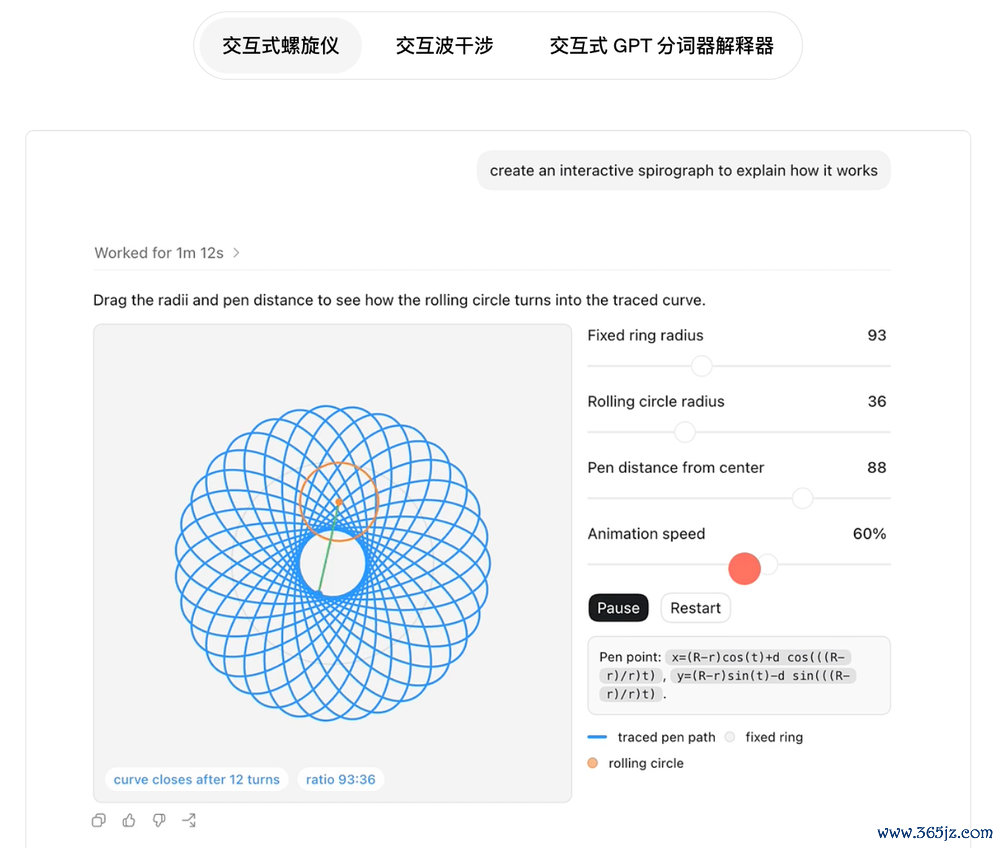Image resolution: width=1000 pixels, height=848 pixels.
Task: Expand the 'Worked for 1m 12s' chevron
Action: 237,252
